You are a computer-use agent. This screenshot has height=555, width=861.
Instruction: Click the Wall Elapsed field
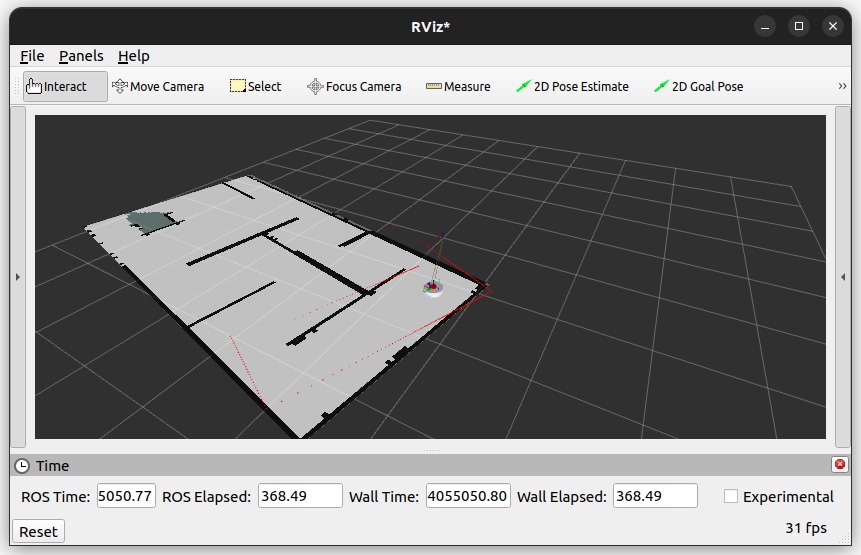[x=655, y=496]
